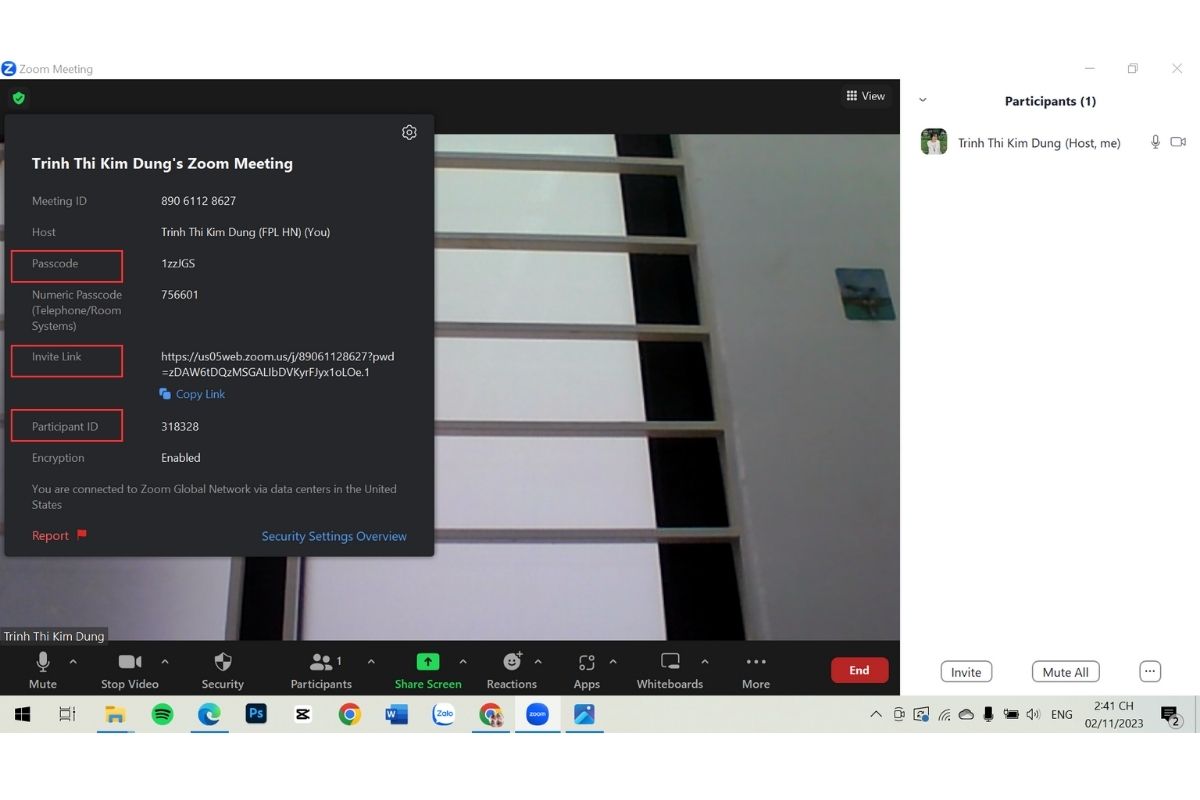
Task: Open the Participants panel from toolbar
Action: pos(321,670)
